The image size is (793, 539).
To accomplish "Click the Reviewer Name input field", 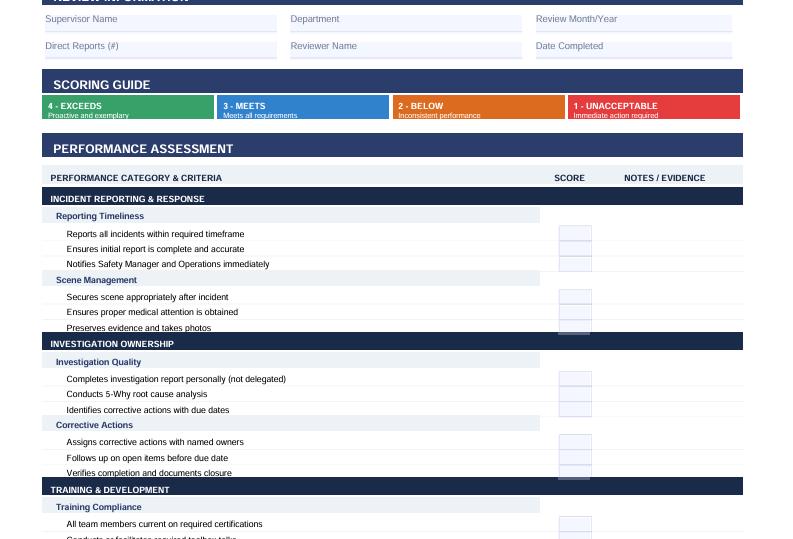I will pos(406,50).
